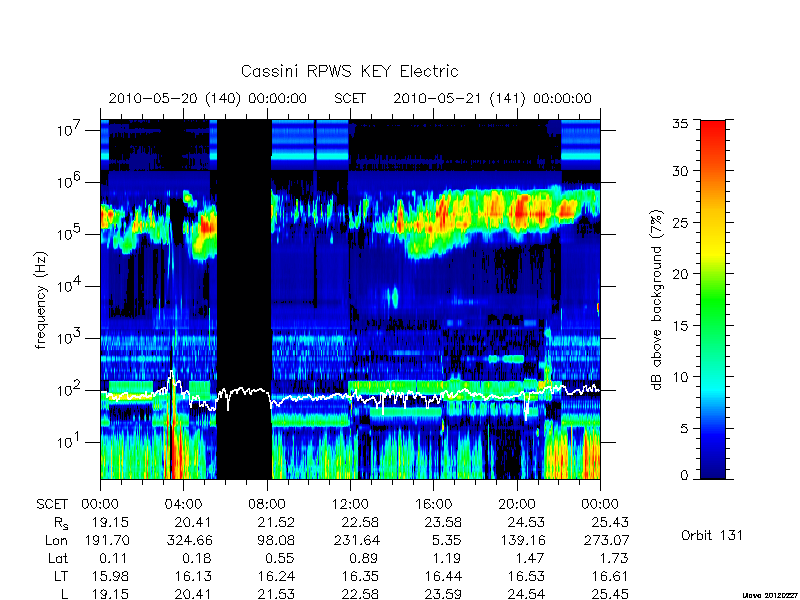Viewport: 800px width, 600px height.
Task: Select the latitude value 1.73
Action: [614, 558]
